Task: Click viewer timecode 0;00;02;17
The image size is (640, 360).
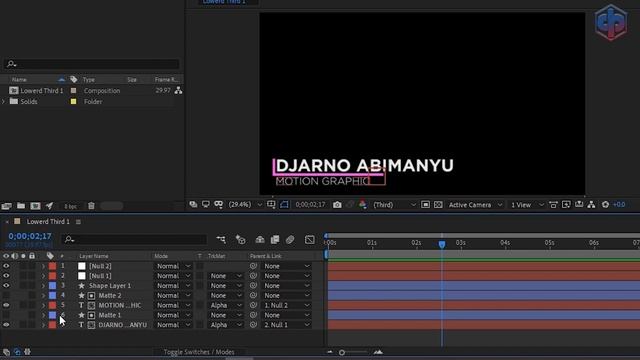Action: pos(310,204)
